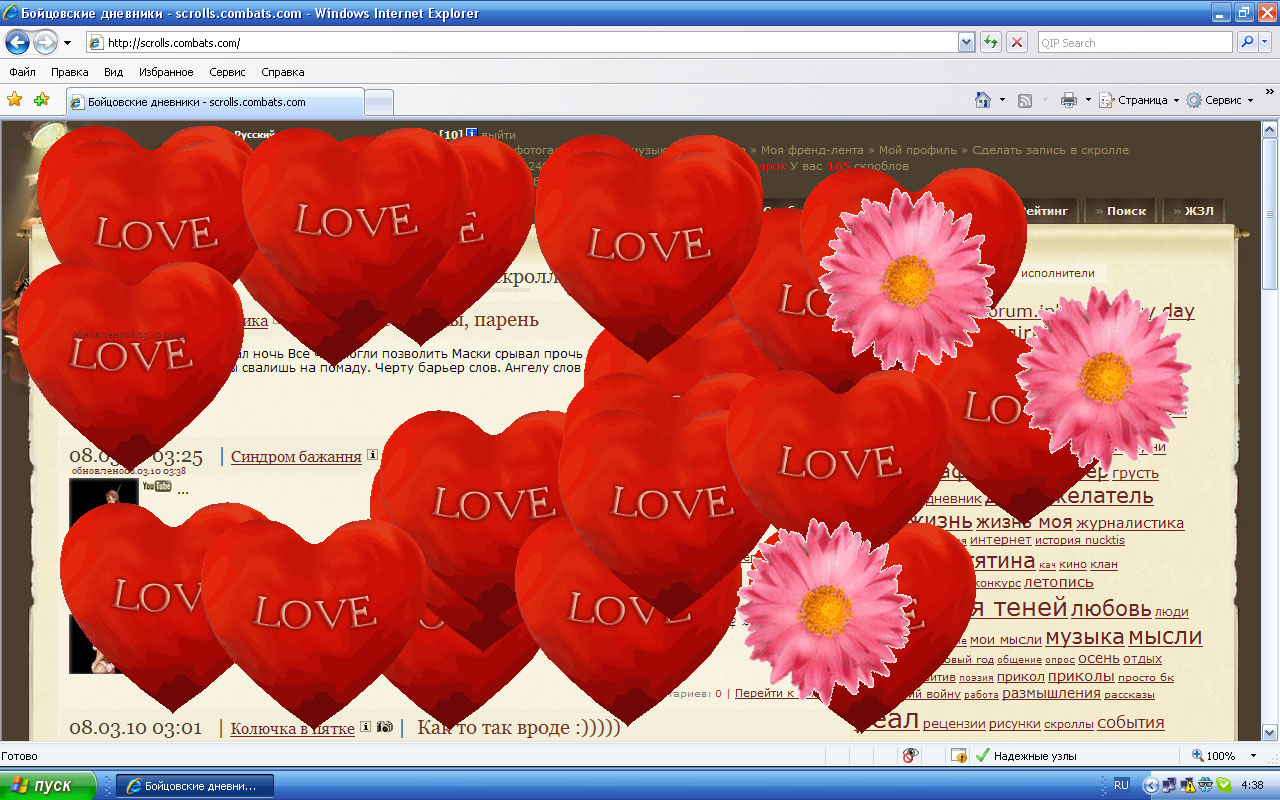This screenshot has height=800, width=1280.
Task: Click the QIP Search magnifier button
Action: (x=1247, y=43)
